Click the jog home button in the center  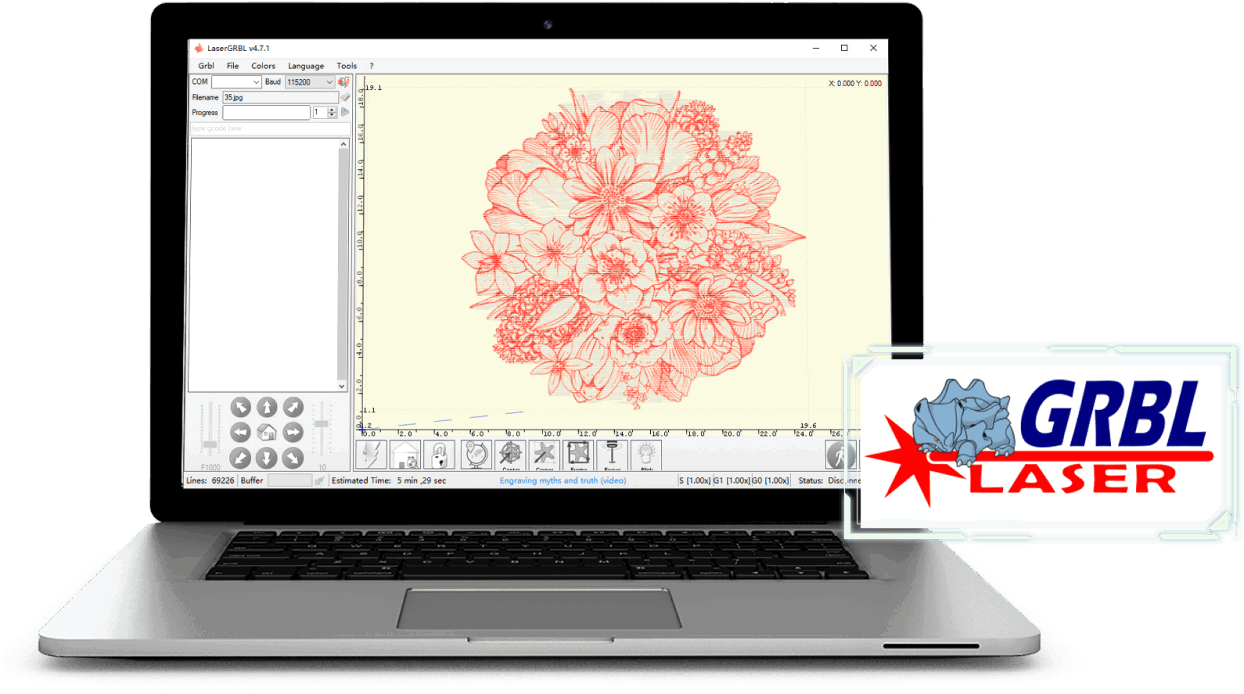coord(266,432)
